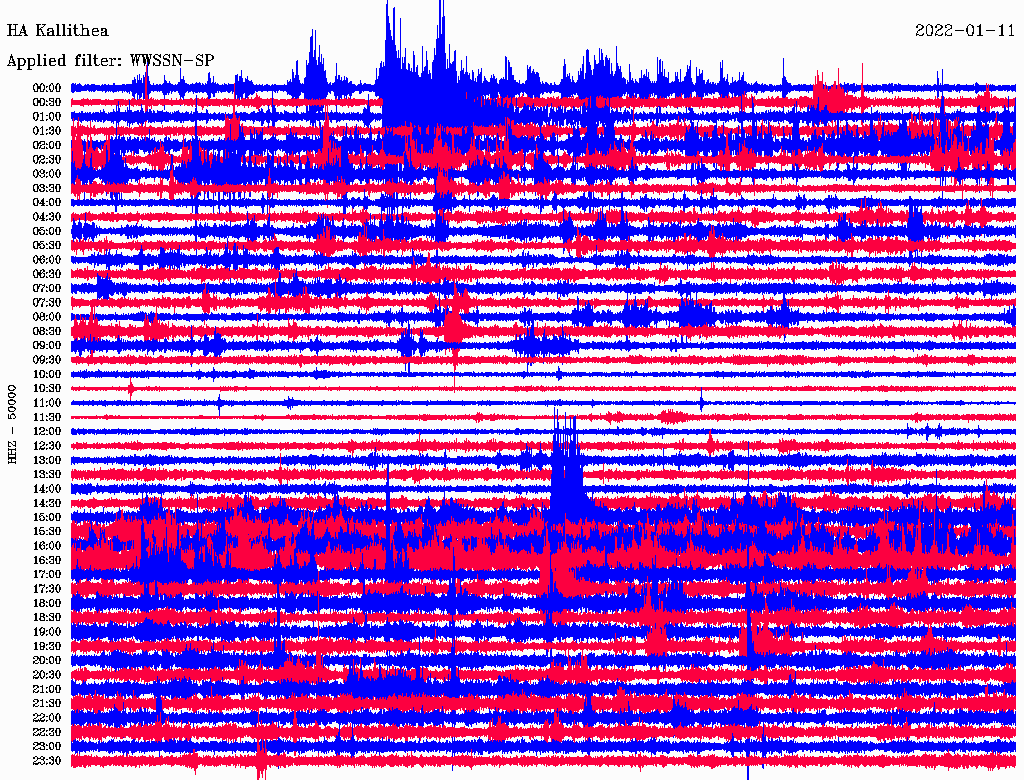1024x780 pixels.
Task: Select the 01:30 time label
Action: point(47,131)
